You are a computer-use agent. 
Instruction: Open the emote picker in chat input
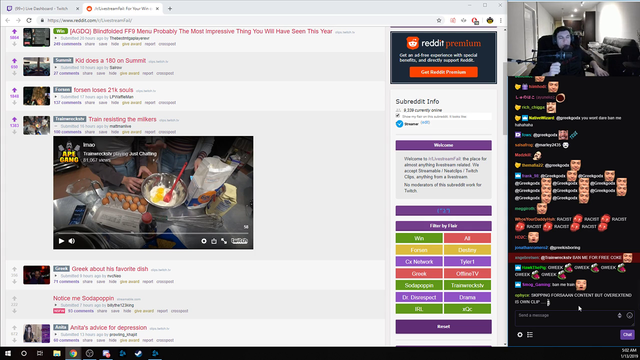(629, 316)
